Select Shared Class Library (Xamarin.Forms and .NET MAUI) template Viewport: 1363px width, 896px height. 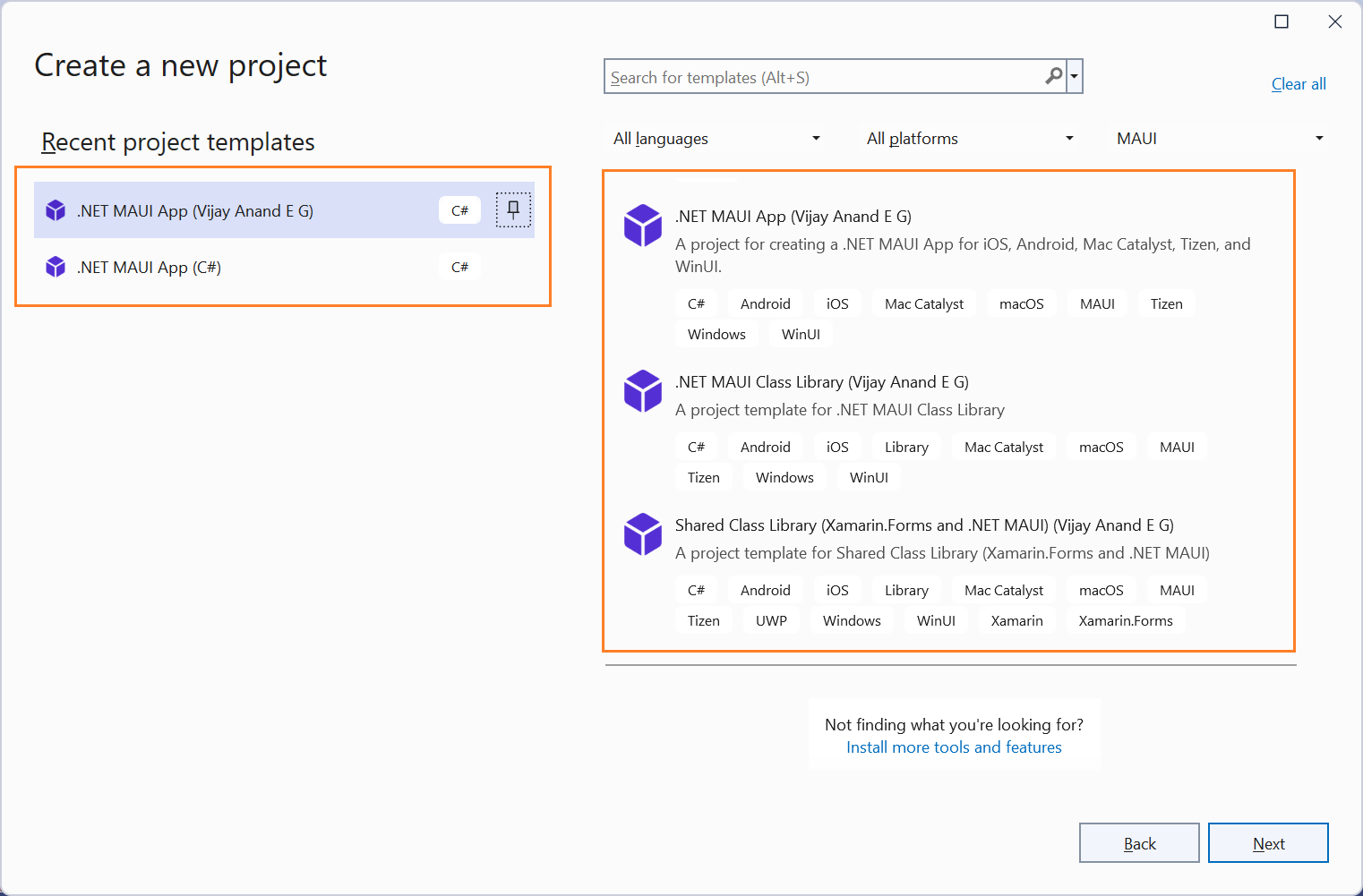point(949,574)
